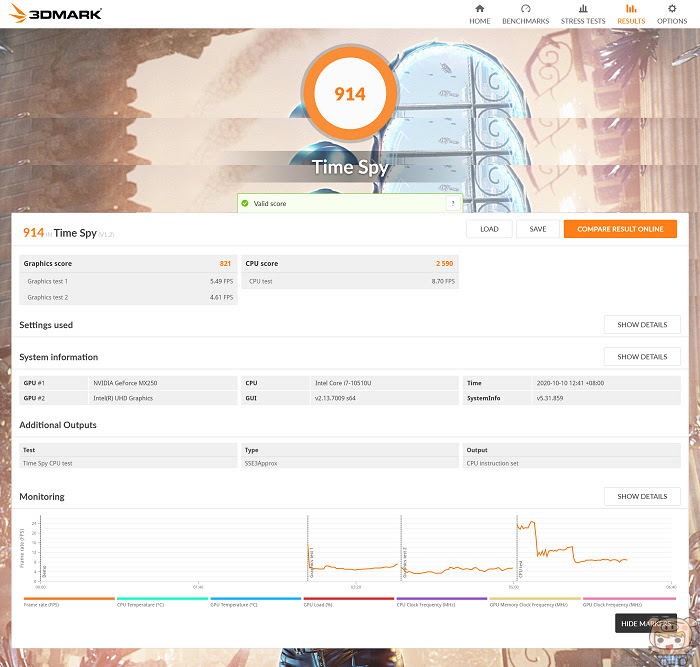
Task: Click NVIDIA GeForce MX250 GPU entry
Action: [x=125, y=383]
